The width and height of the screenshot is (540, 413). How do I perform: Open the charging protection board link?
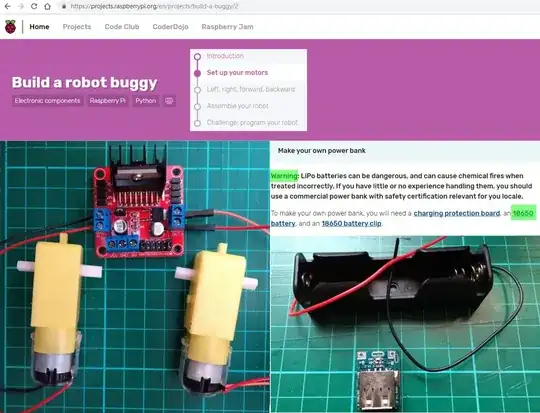tap(457, 213)
